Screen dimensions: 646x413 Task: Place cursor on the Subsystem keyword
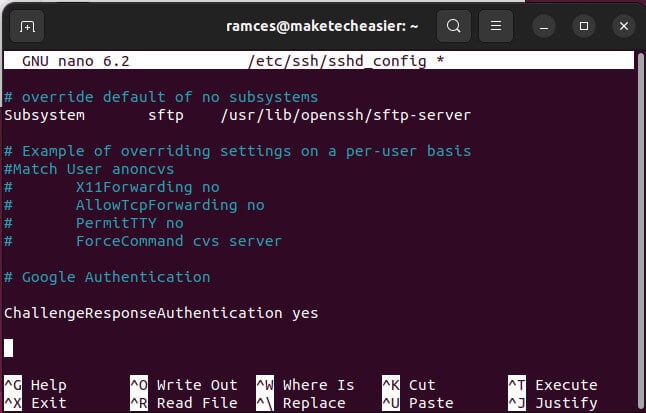(44, 115)
